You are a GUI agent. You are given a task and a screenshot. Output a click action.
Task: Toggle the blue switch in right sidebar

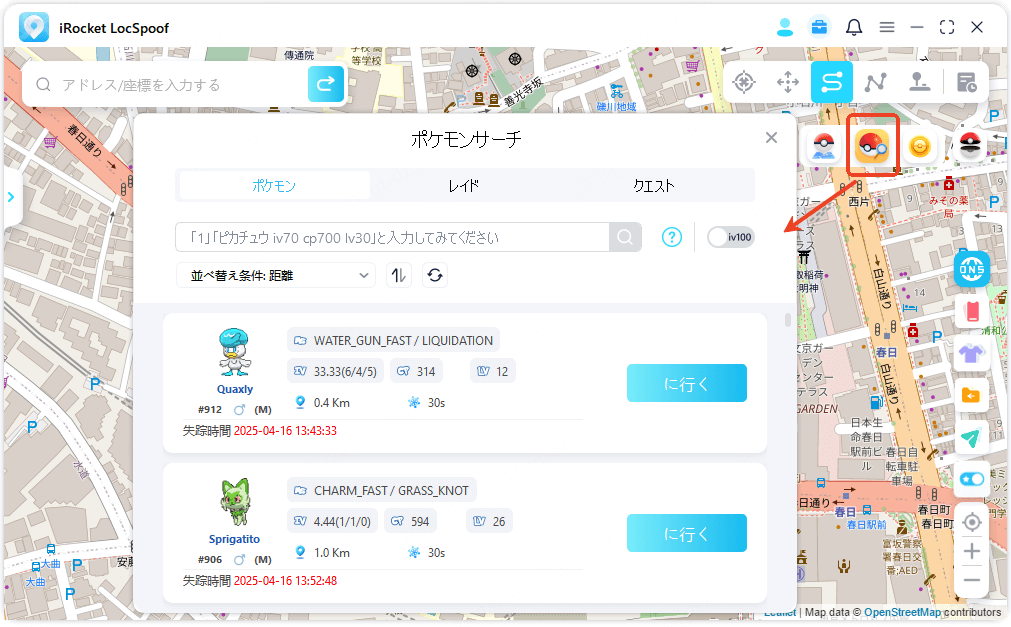point(972,479)
